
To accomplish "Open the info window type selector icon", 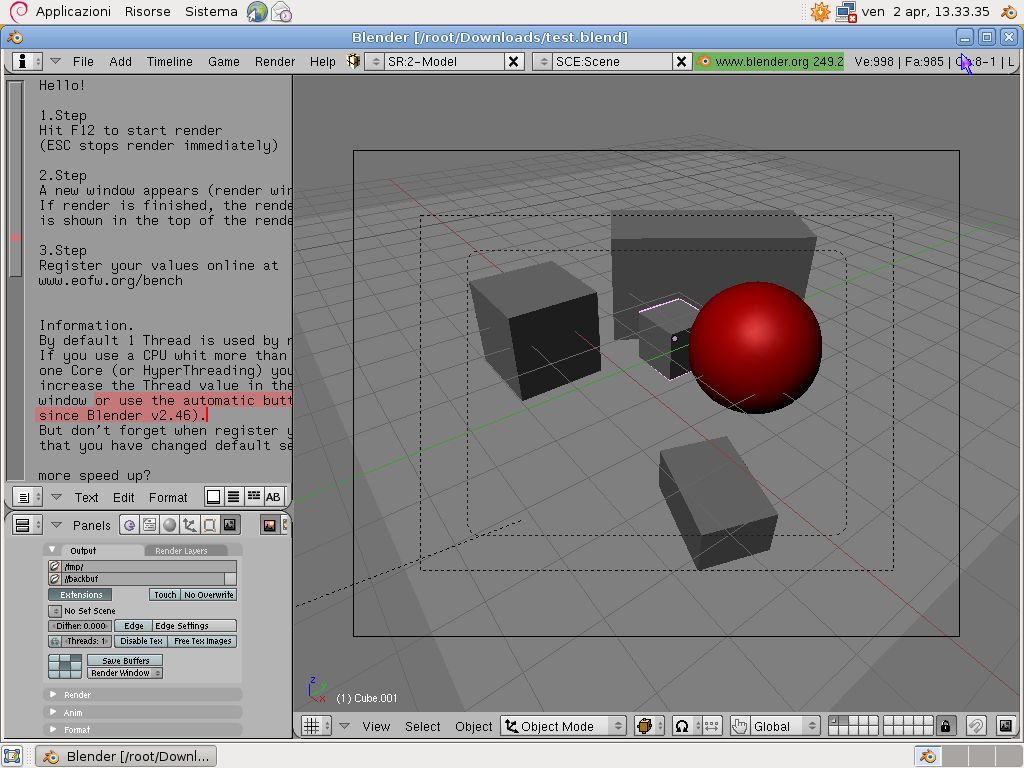I will pos(28,61).
